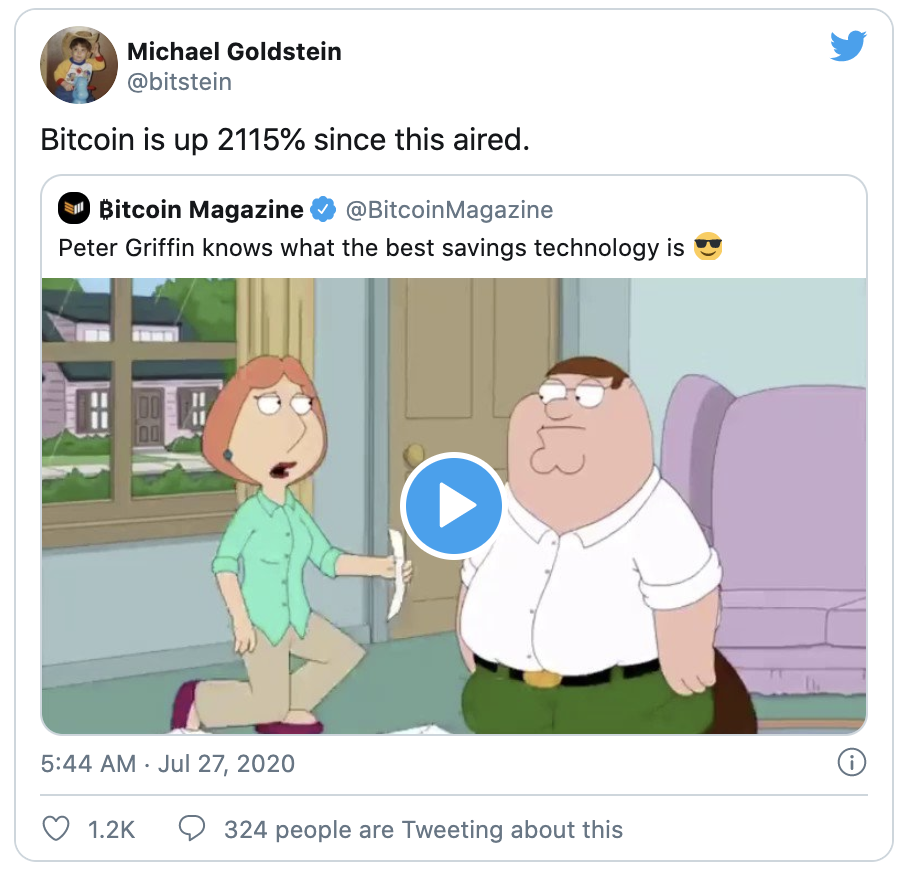Click the Bitcoin Magazine avatar icon

[74, 208]
